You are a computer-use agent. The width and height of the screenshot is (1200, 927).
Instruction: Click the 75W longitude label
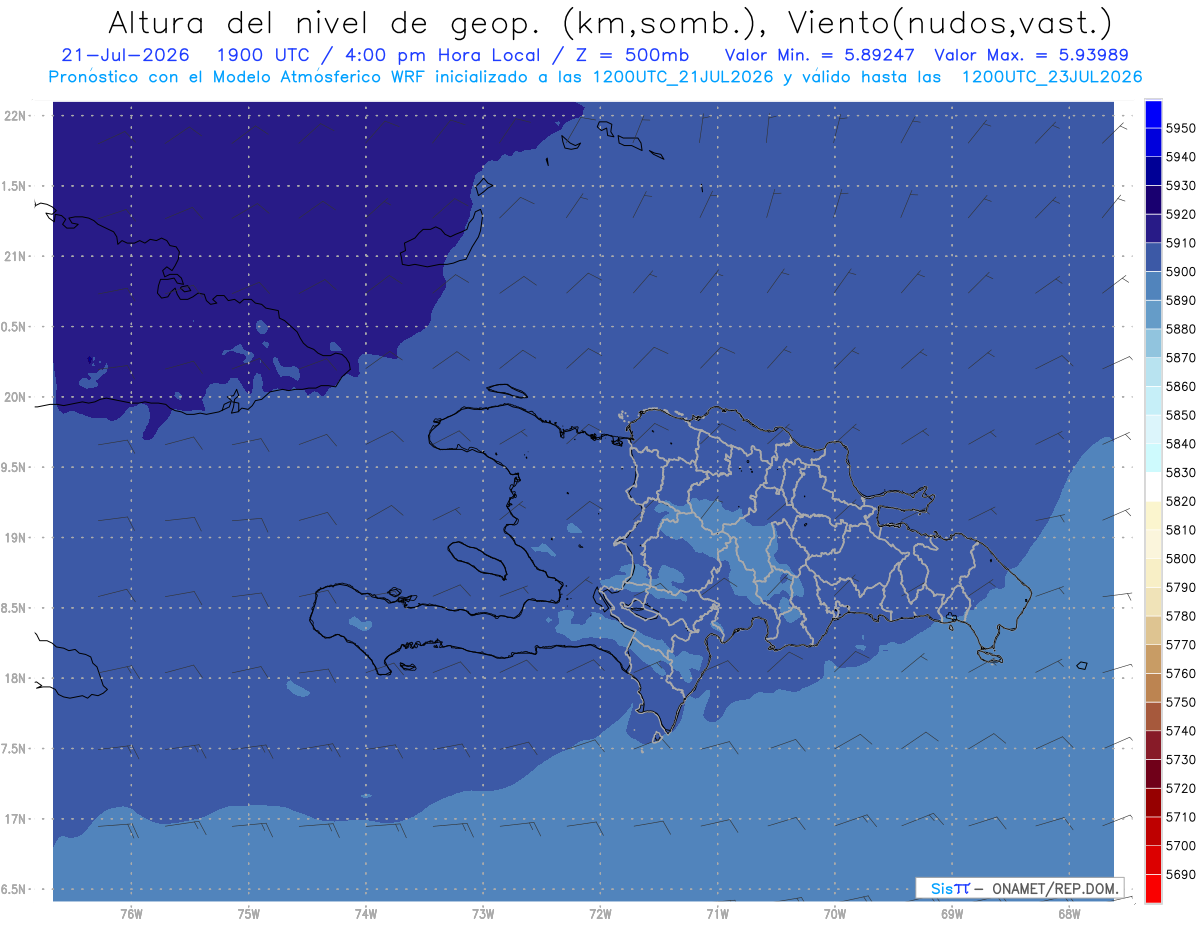[248, 913]
